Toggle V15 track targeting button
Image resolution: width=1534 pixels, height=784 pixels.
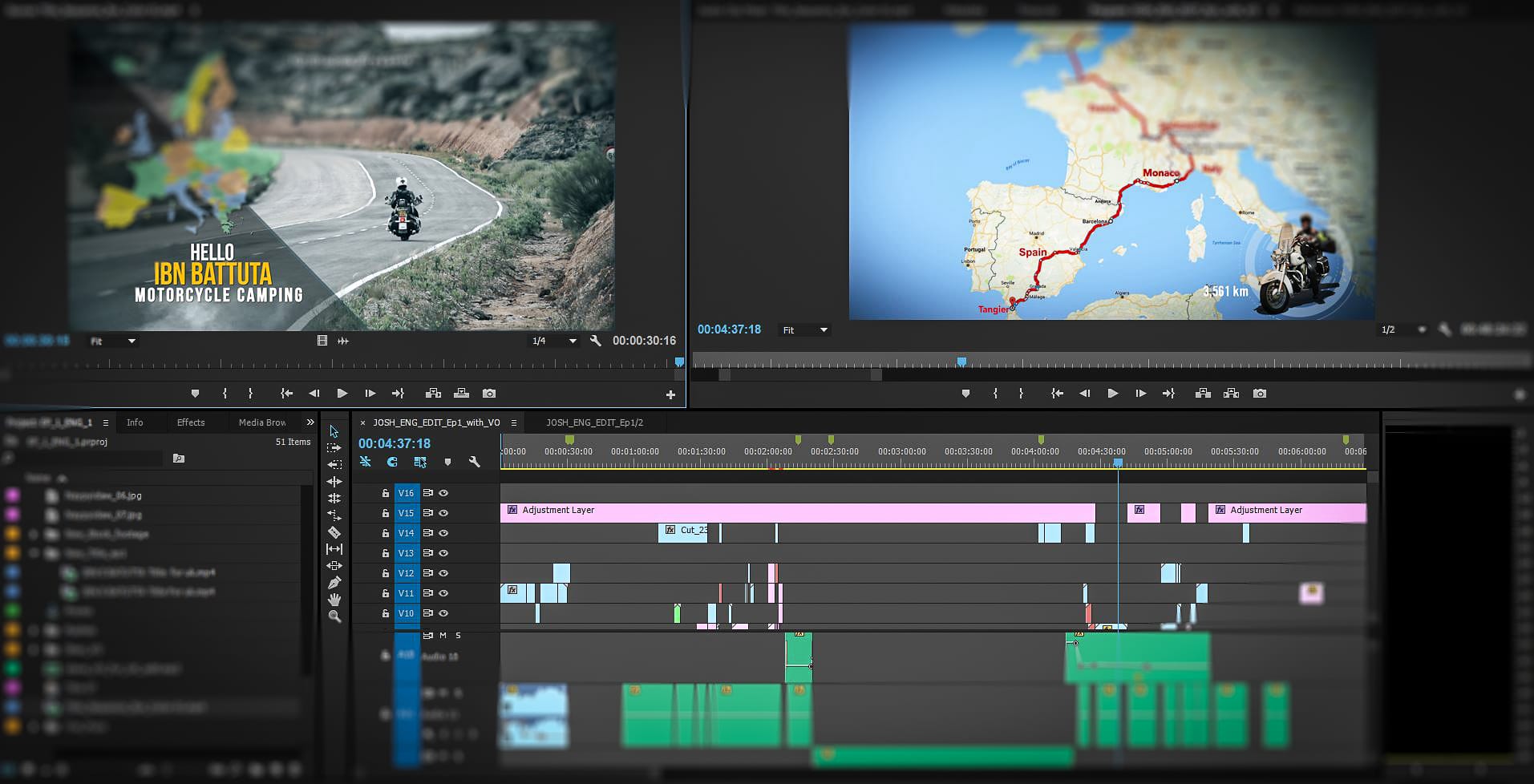tap(407, 513)
